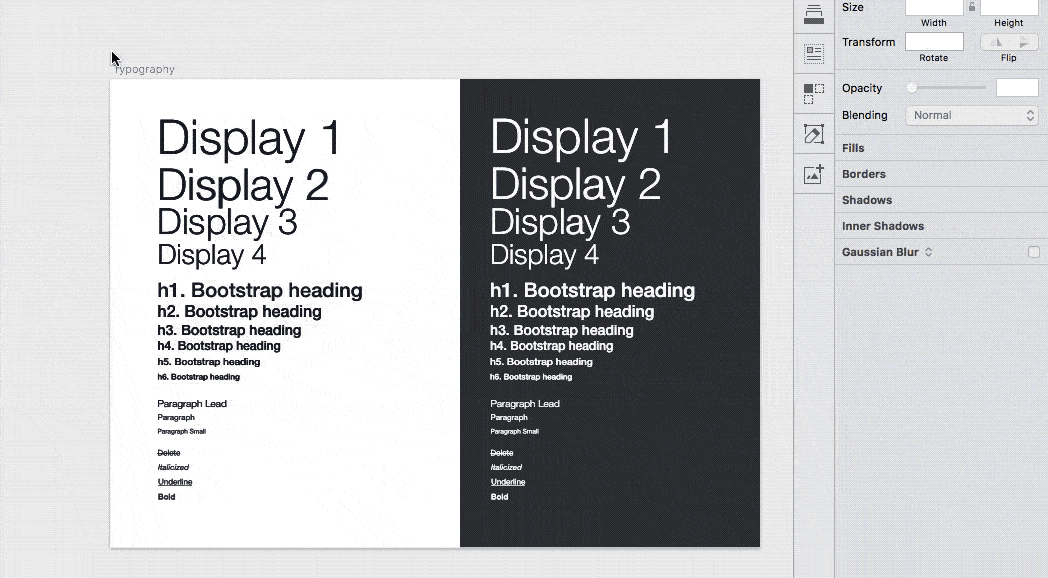Select Display 3 text on white artboard
This screenshot has height=578, width=1048.
click(227, 222)
